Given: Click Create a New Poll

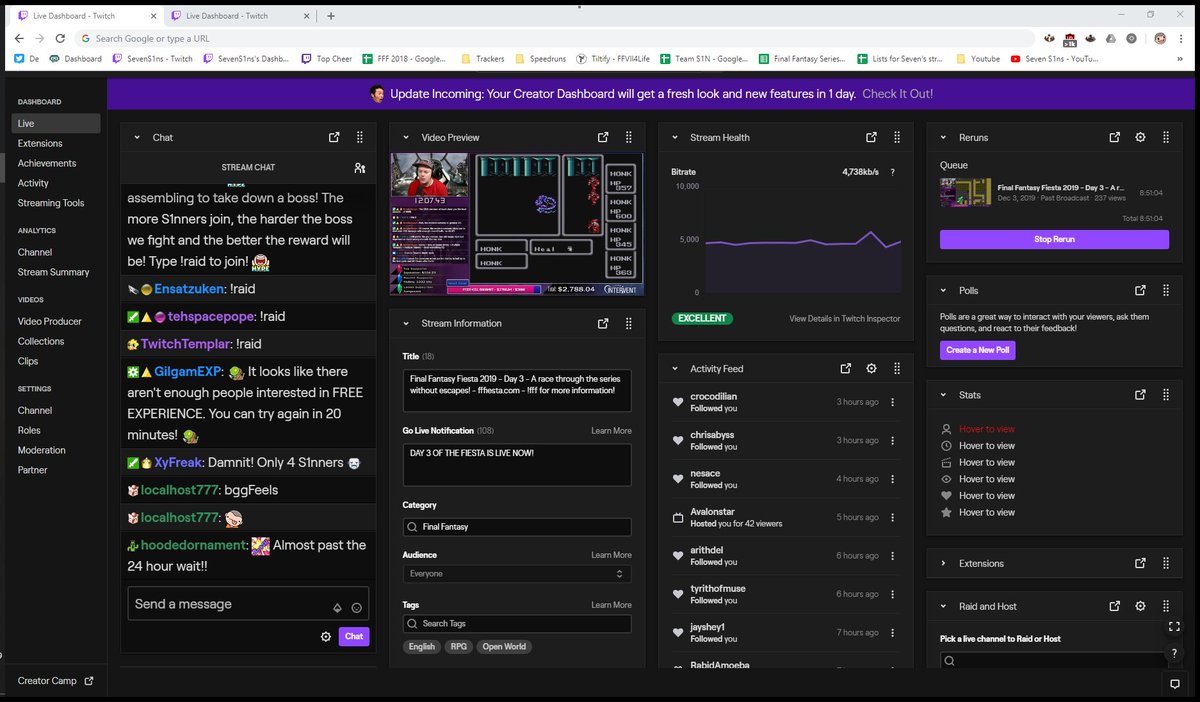Looking at the screenshot, I should pyautogui.click(x=978, y=350).
